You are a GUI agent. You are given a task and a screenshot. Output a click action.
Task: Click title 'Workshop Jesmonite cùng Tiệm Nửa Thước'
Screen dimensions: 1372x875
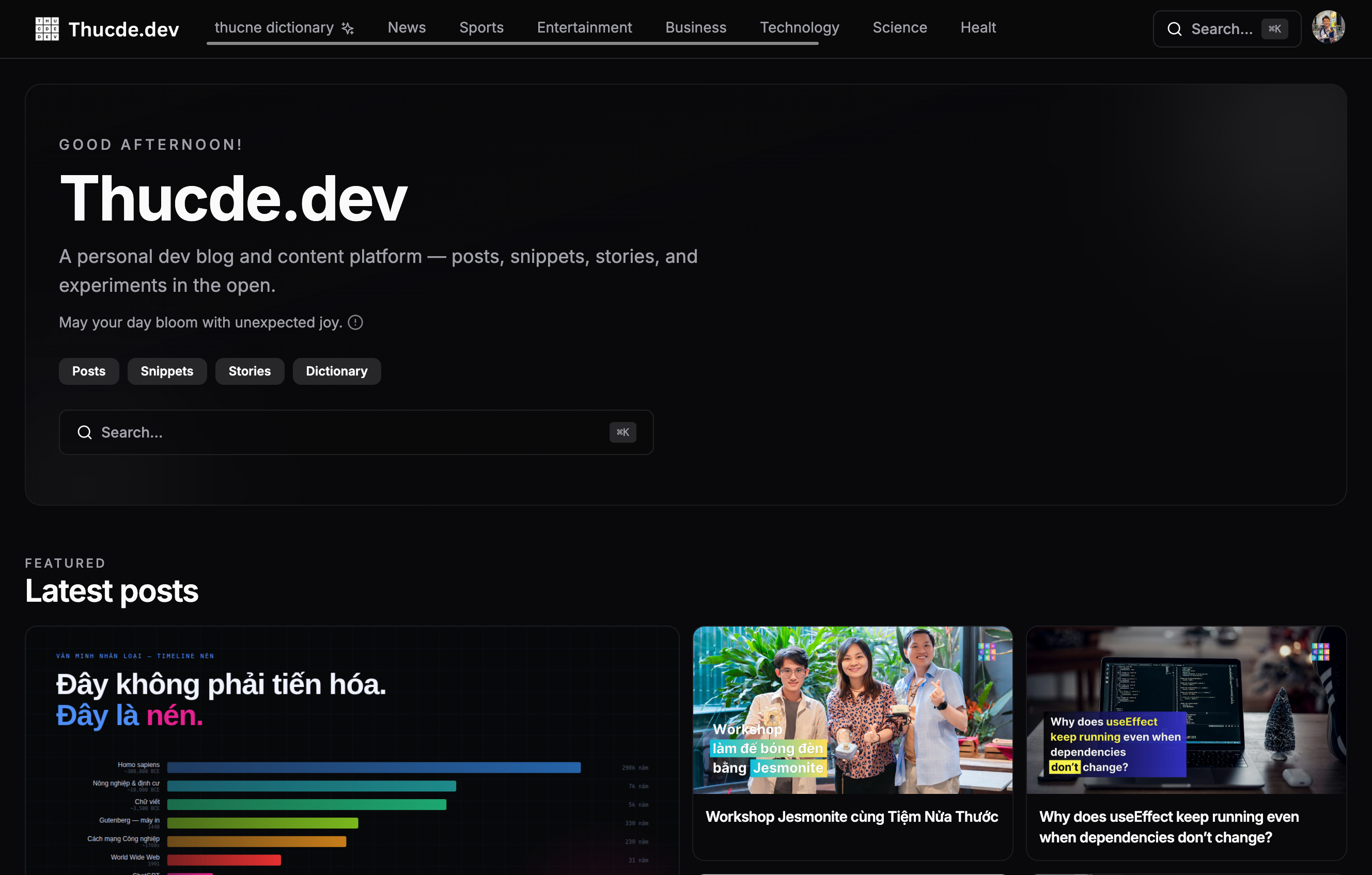[x=852, y=817]
